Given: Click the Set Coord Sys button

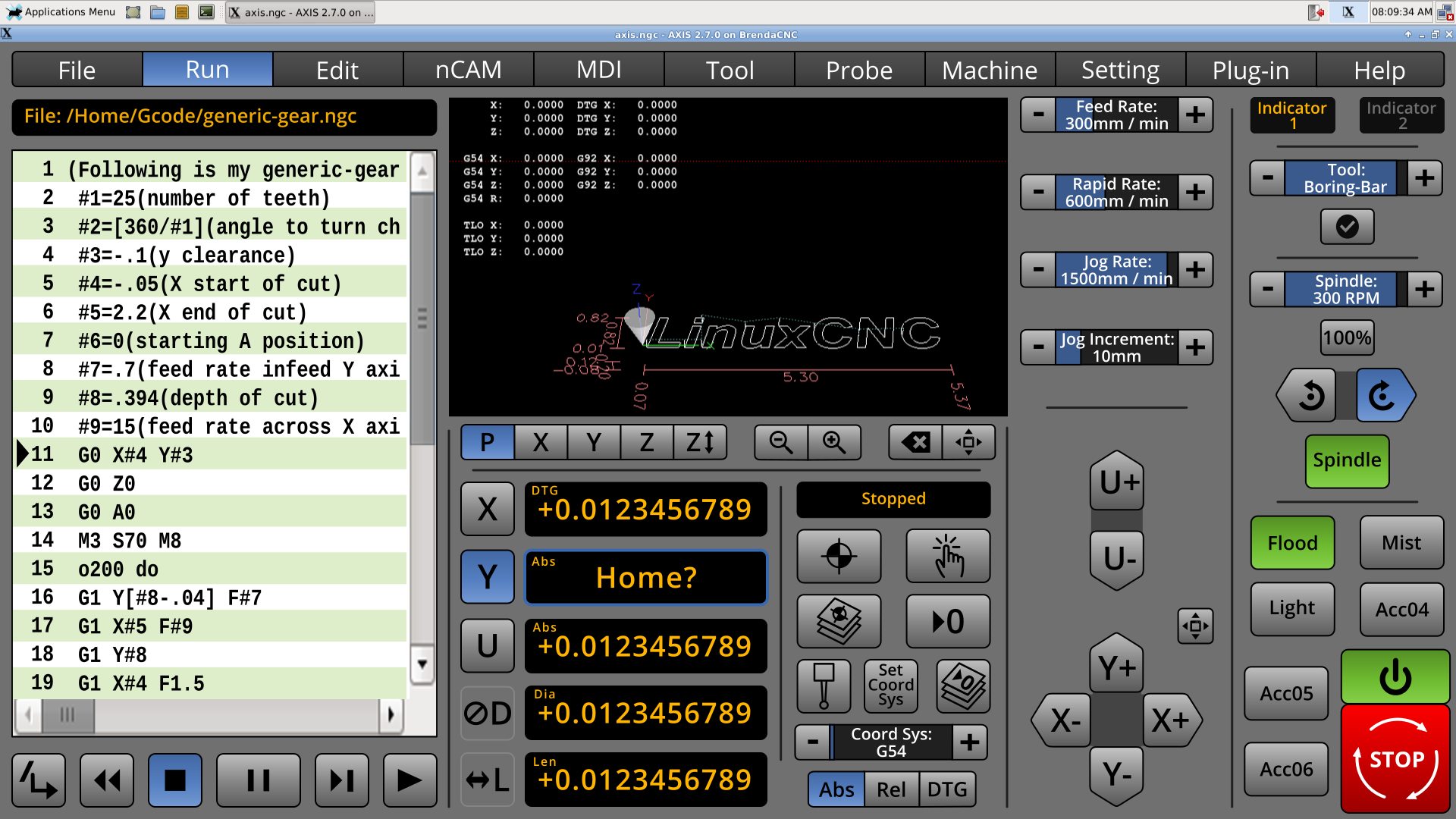Looking at the screenshot, I should click(890, 686).
